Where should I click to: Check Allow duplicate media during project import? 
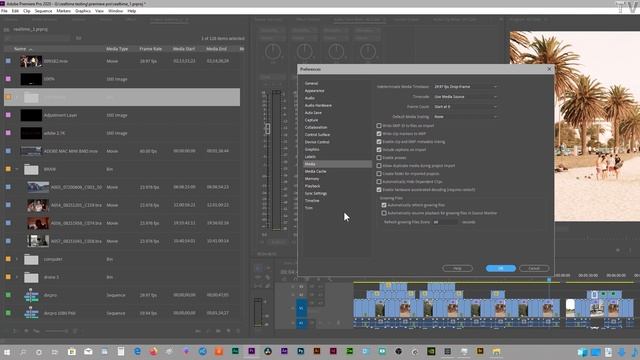pos(379,166)
